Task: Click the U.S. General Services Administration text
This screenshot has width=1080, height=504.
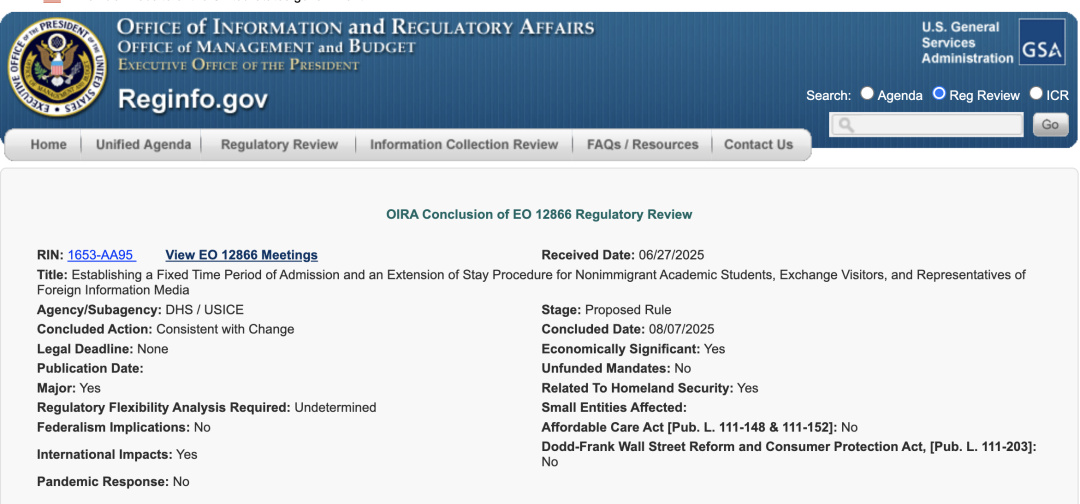Action: coord(967,43)
